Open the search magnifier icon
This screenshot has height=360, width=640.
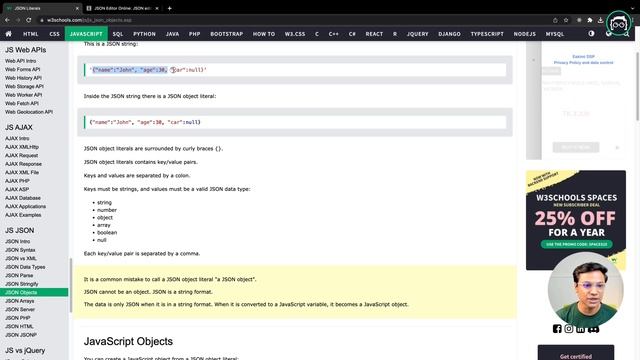[627, 34]
